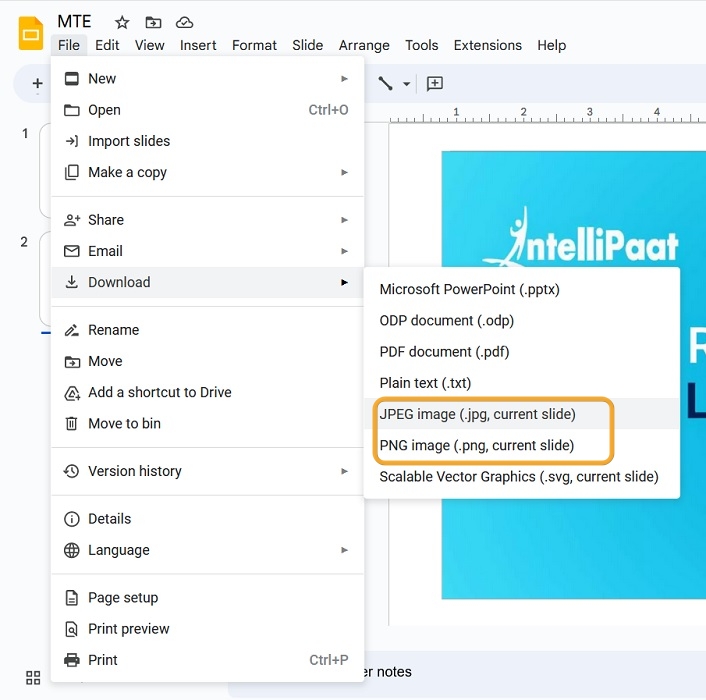
Task: Open the Arrange menu
Action: 364,45
